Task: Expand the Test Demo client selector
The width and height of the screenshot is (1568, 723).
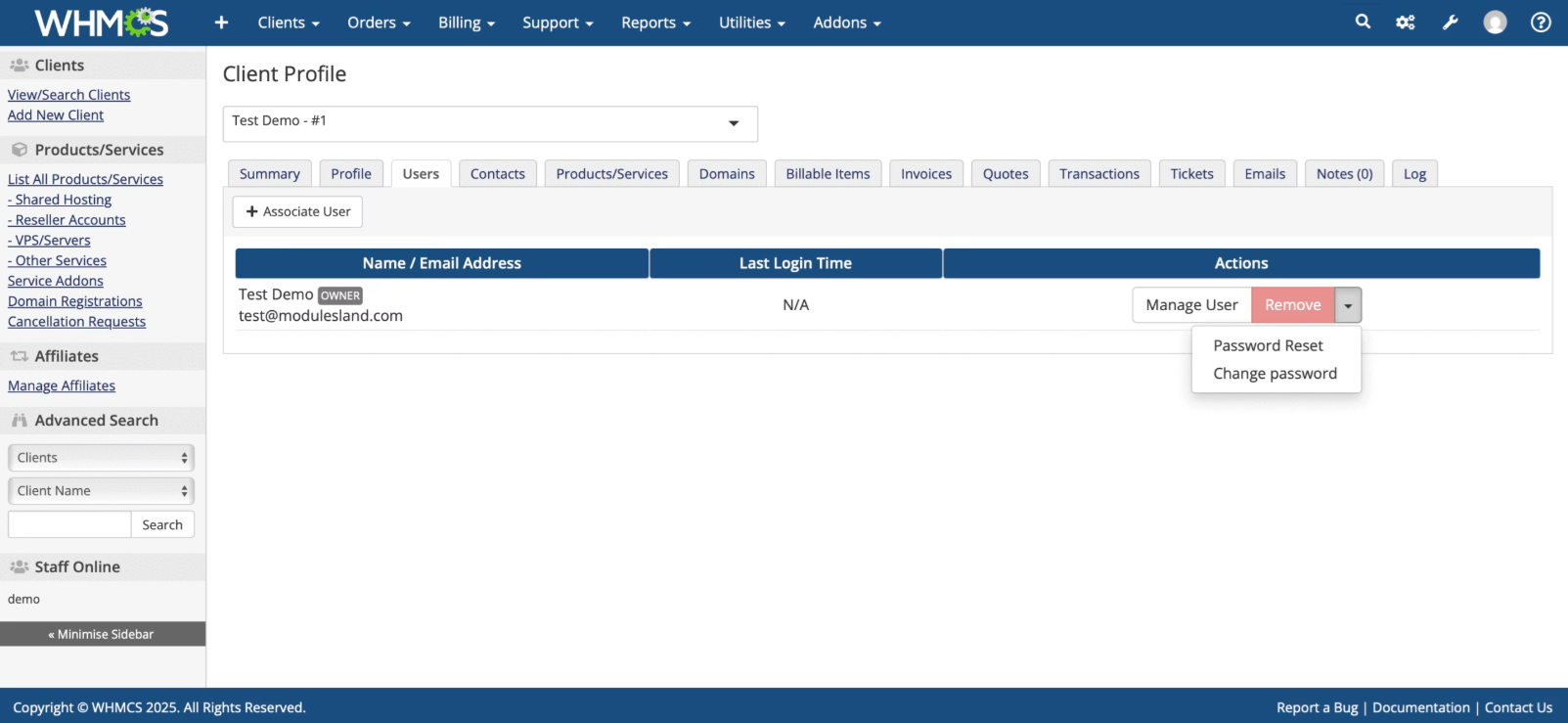Action: (490, 123)
